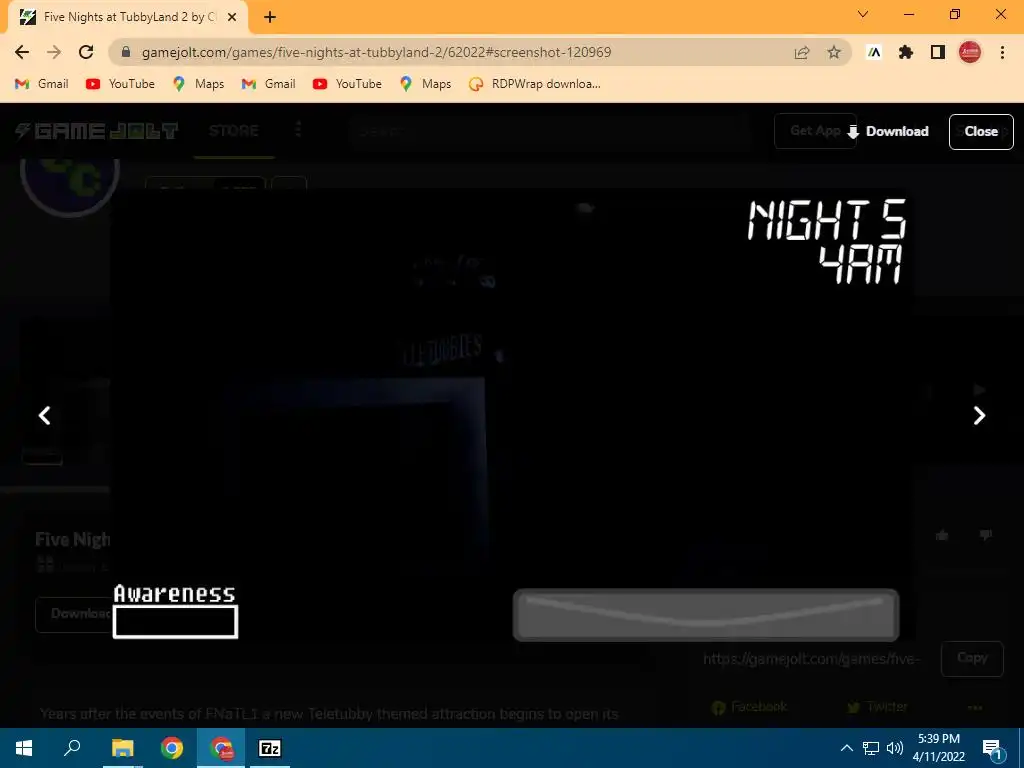The image size is (1024, 768).
Task: Click the browser Forward arrow
Action: 54,52
